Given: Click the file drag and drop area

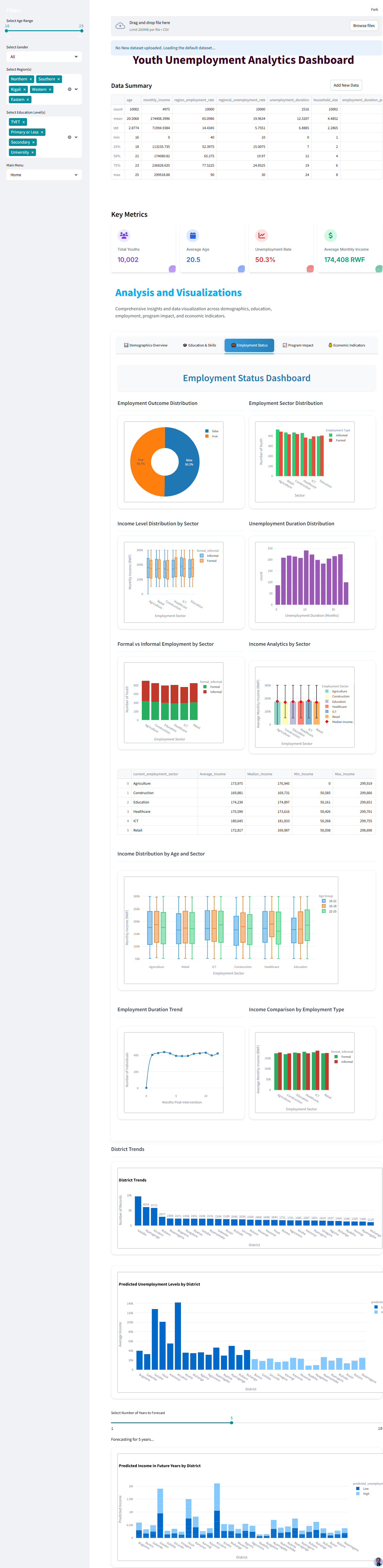Looking at the screenshot, I should click(247, 26).
